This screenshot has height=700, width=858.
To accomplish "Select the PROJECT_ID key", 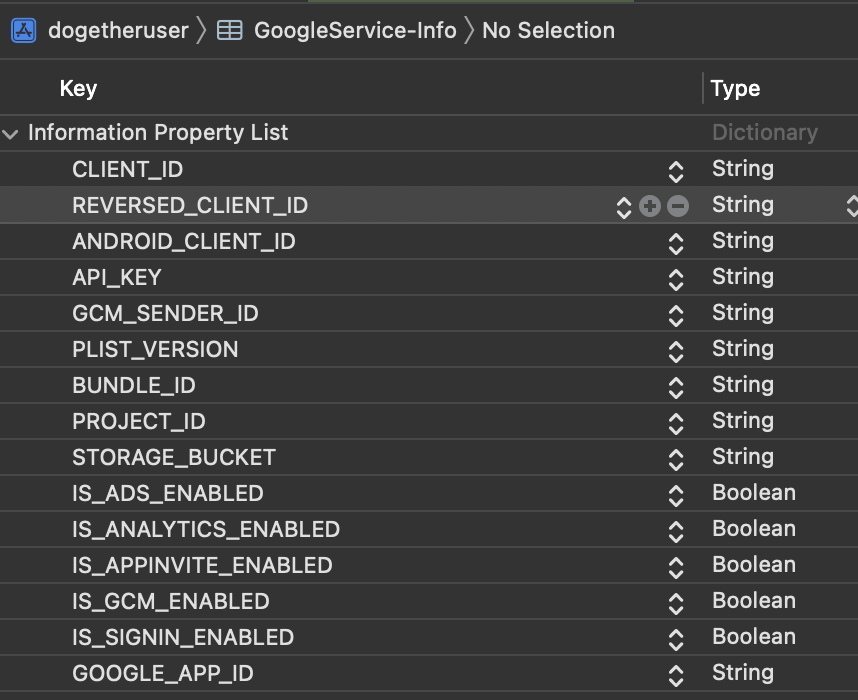I will pyautogui.click(x=139, y=422).
